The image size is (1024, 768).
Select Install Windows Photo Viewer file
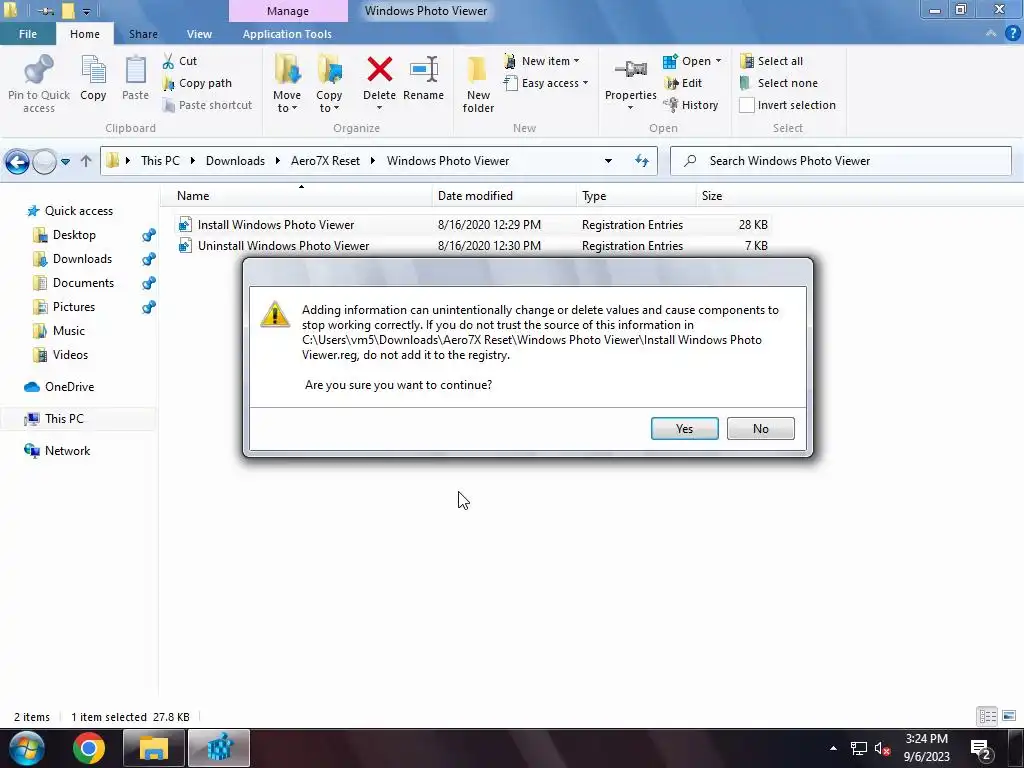[472, 225]
